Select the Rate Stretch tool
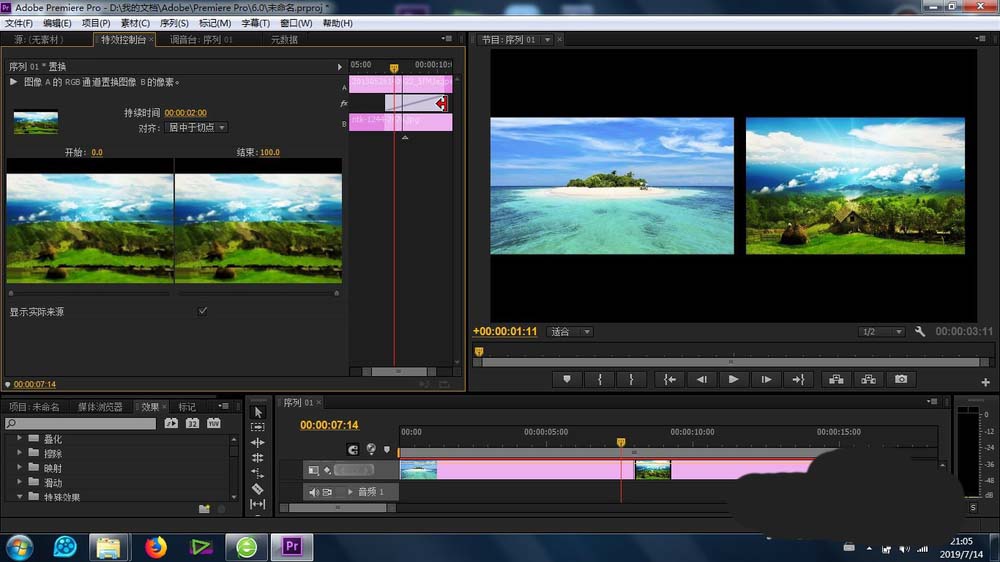1000x562 pixels. pos(258,473)
